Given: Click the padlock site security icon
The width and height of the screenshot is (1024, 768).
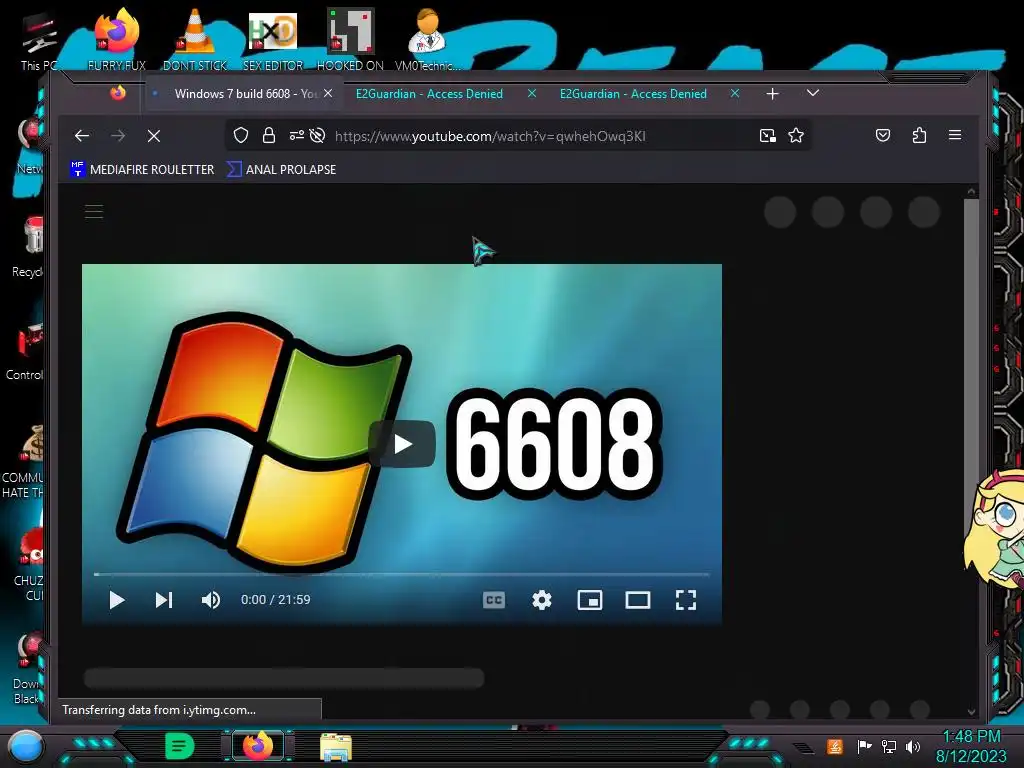Looking at the screenshot, I should coord(268,135).
